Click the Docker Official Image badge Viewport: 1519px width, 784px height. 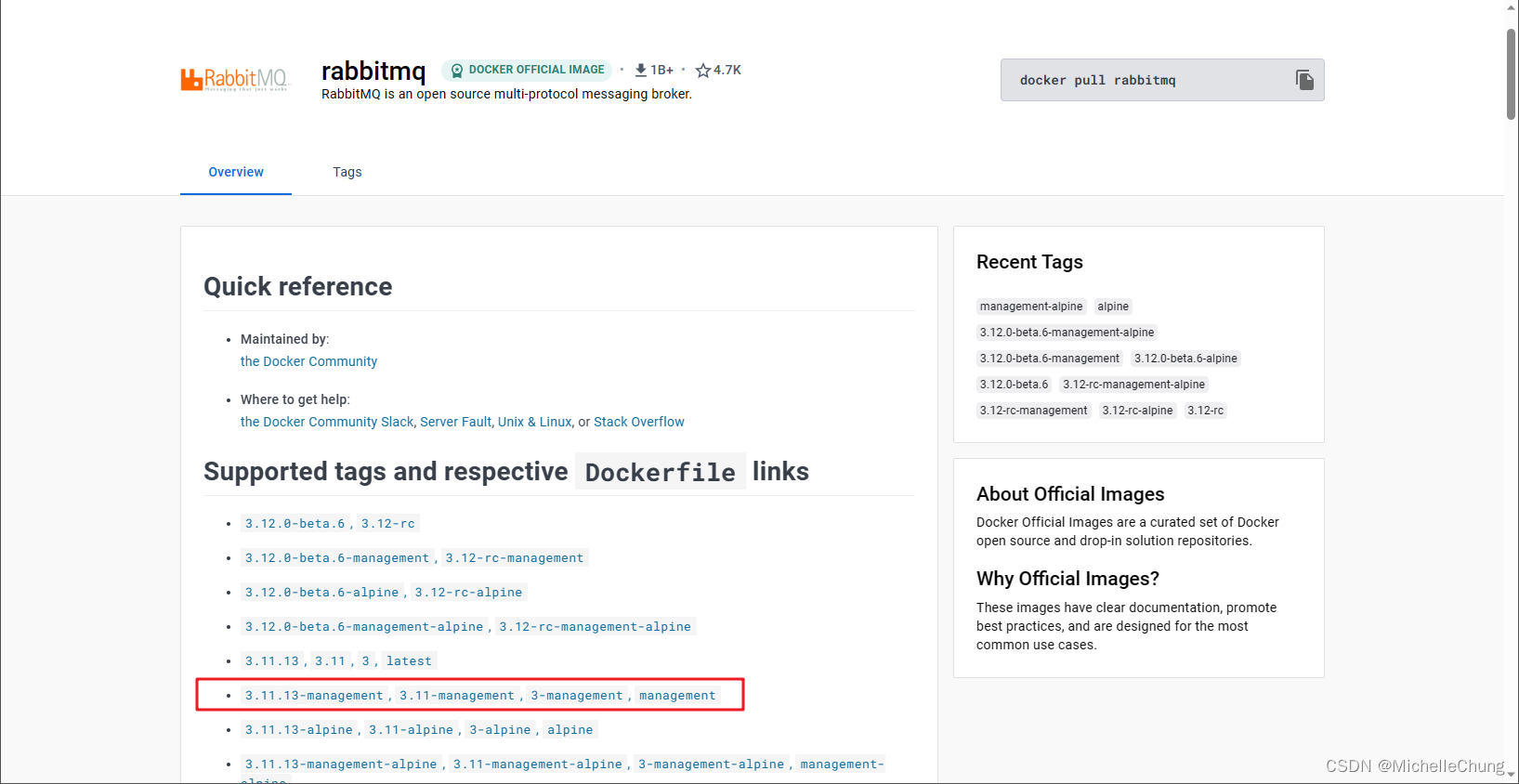coord(527,70)
